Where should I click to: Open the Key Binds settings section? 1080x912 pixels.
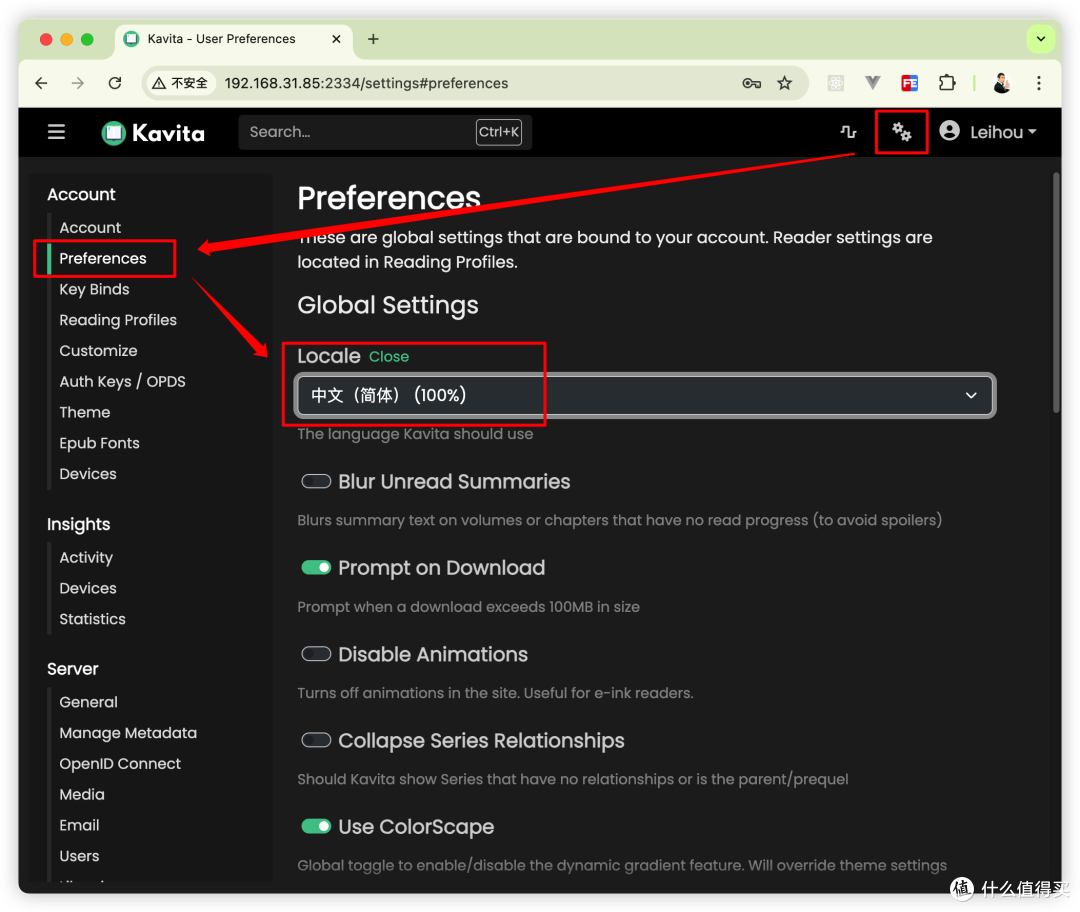[94, 289]
